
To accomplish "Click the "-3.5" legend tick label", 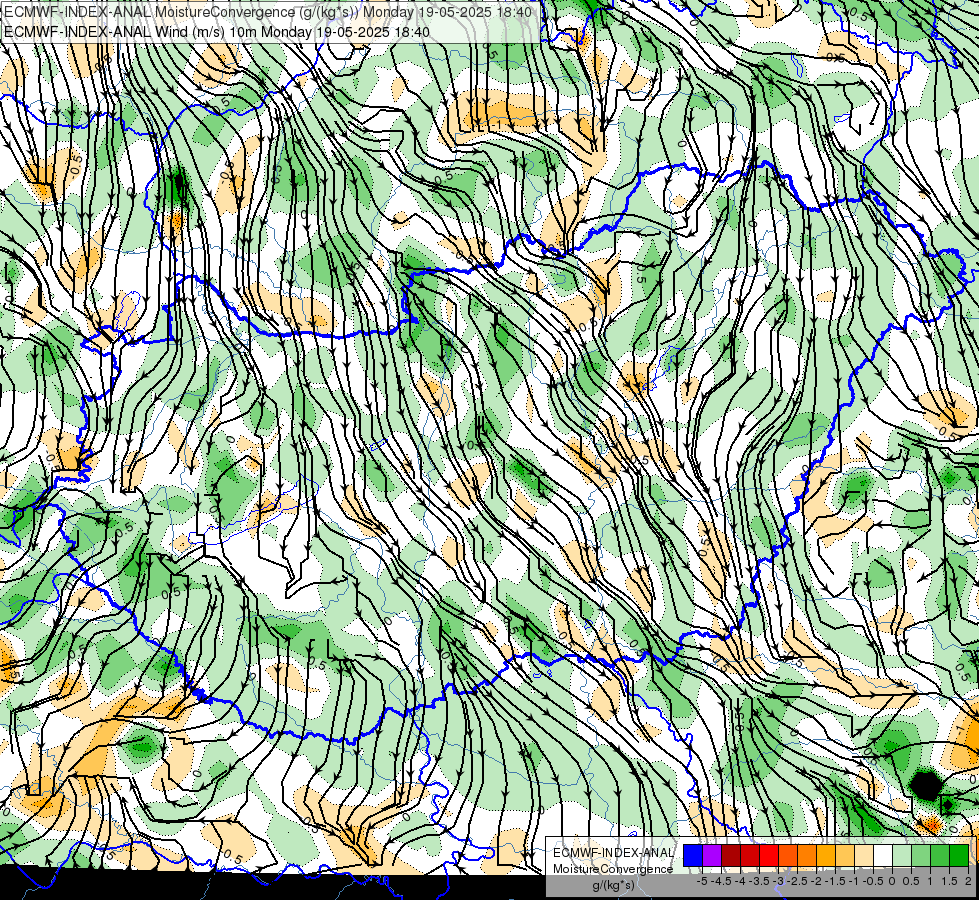I will (760, 881).
